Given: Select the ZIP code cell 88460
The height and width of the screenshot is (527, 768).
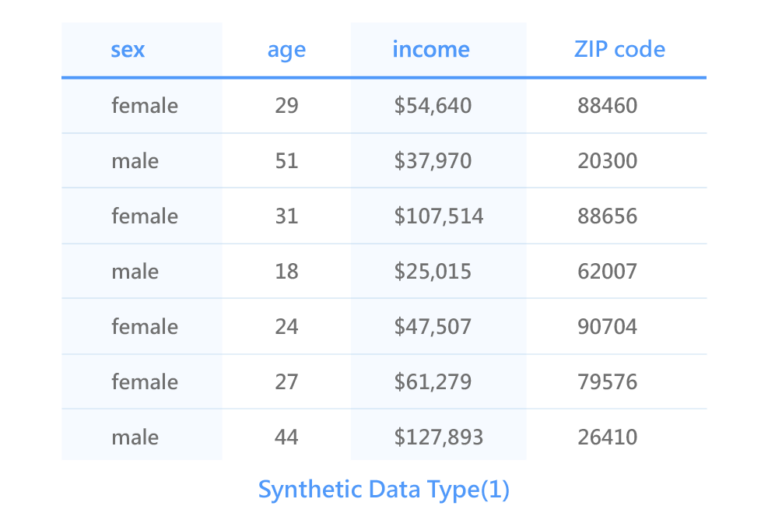Looking at the screenshot, I should [607, 105].
